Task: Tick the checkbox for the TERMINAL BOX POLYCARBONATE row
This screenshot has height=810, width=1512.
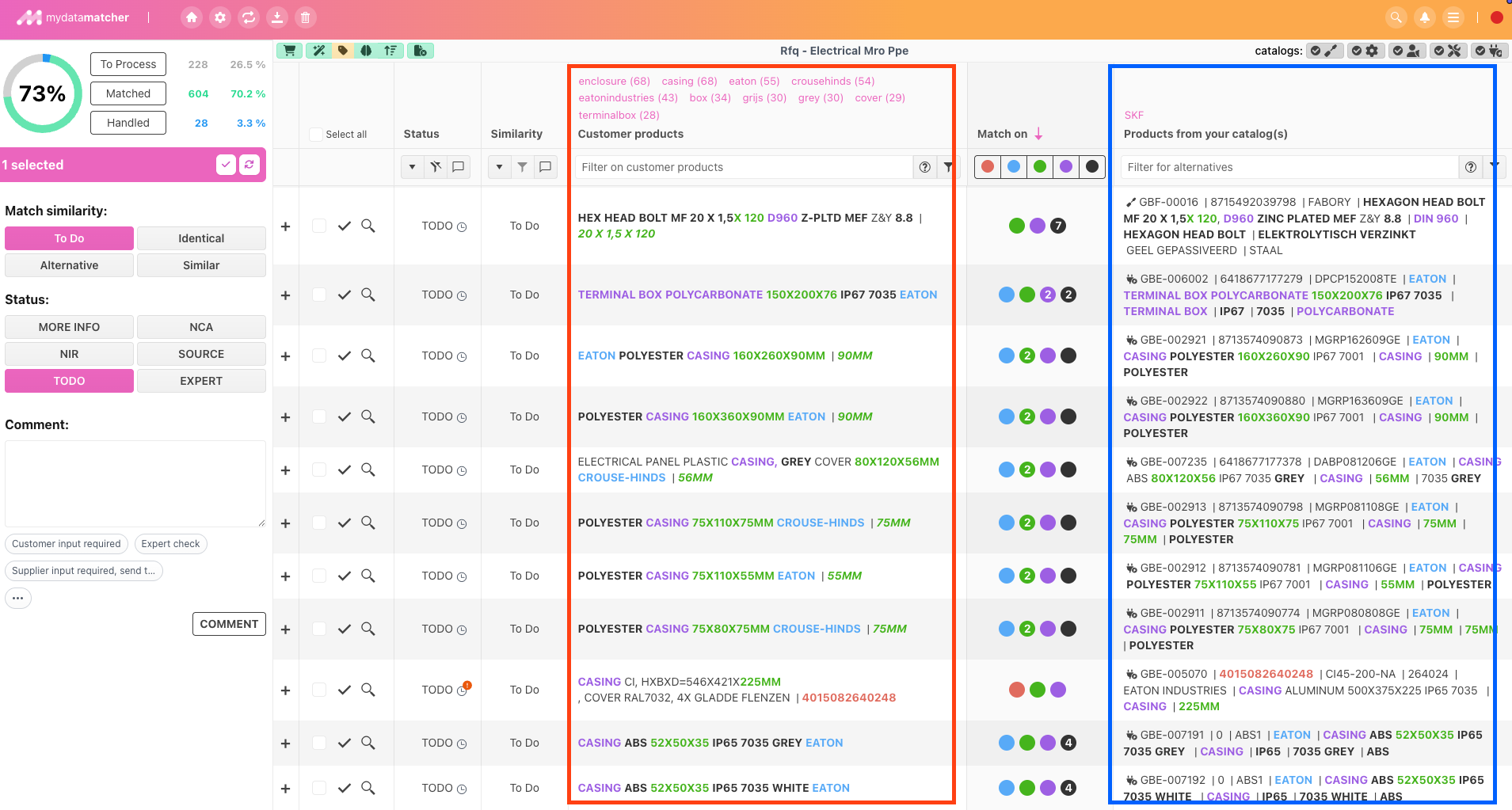Action: tap(319, 295)
